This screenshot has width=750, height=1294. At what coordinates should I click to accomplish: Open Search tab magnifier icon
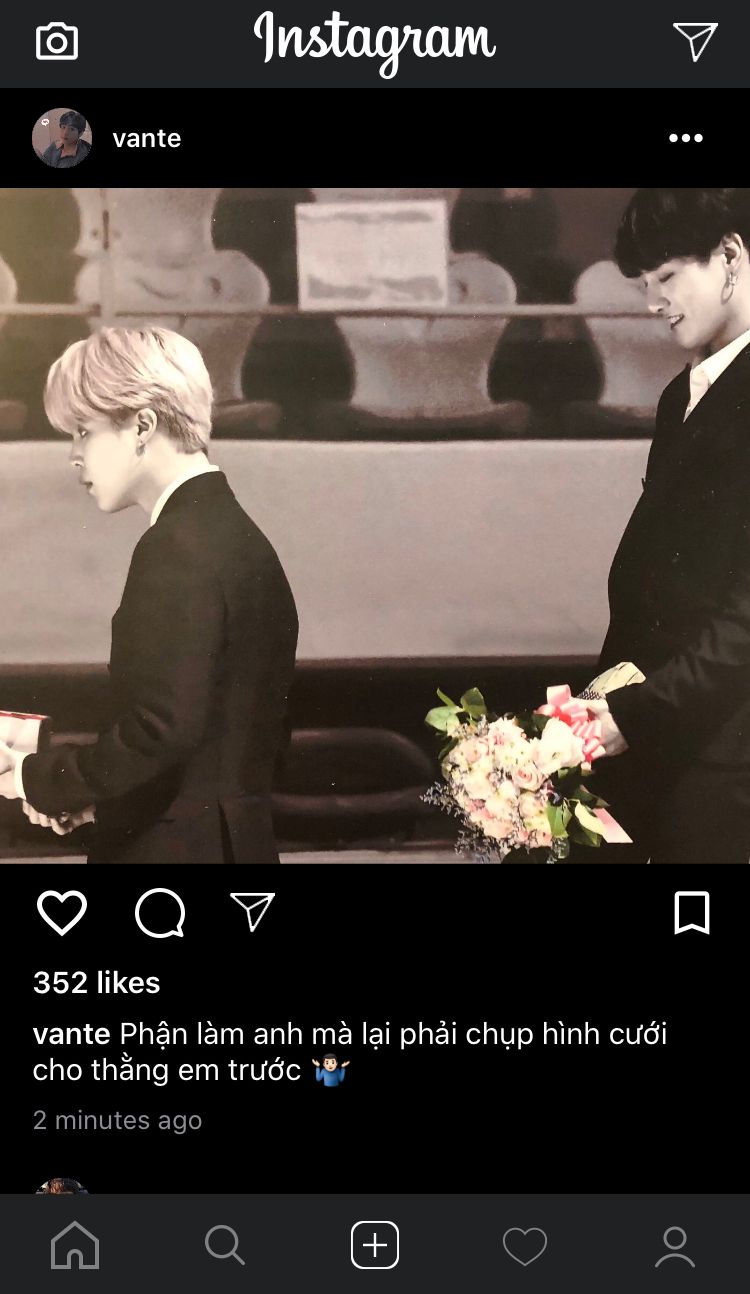click(224, 1245)
